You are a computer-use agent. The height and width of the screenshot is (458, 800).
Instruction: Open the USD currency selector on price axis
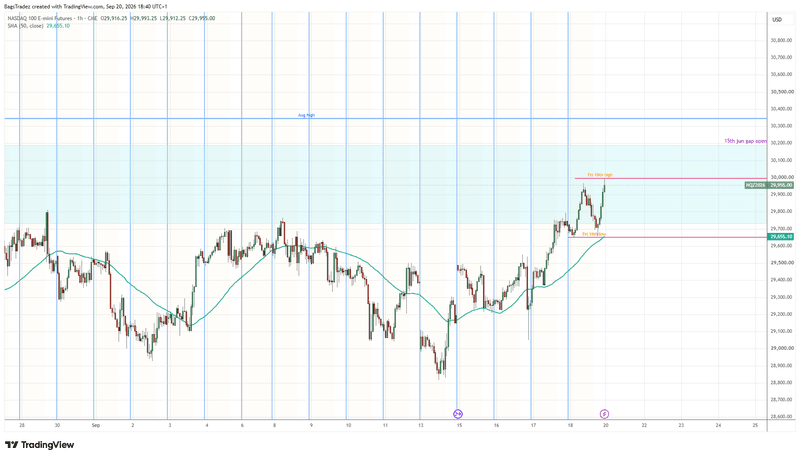(x=777, y=20)
